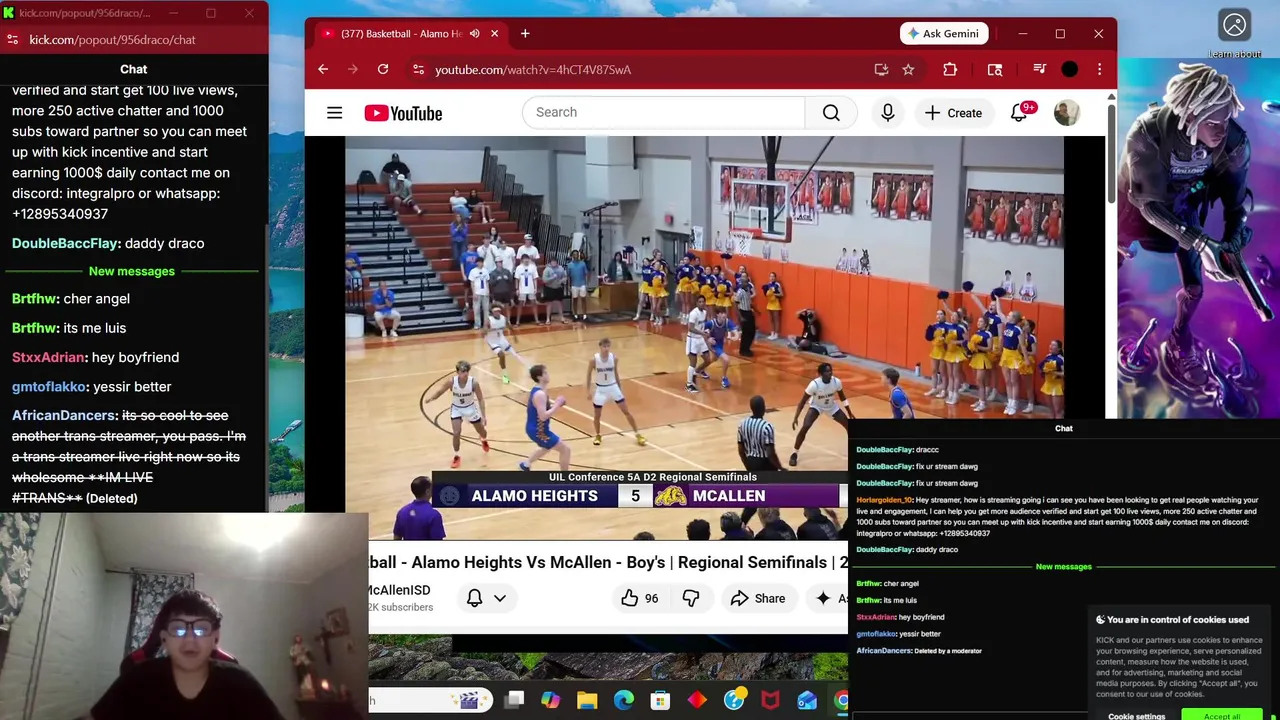Dislike the video

690,598
